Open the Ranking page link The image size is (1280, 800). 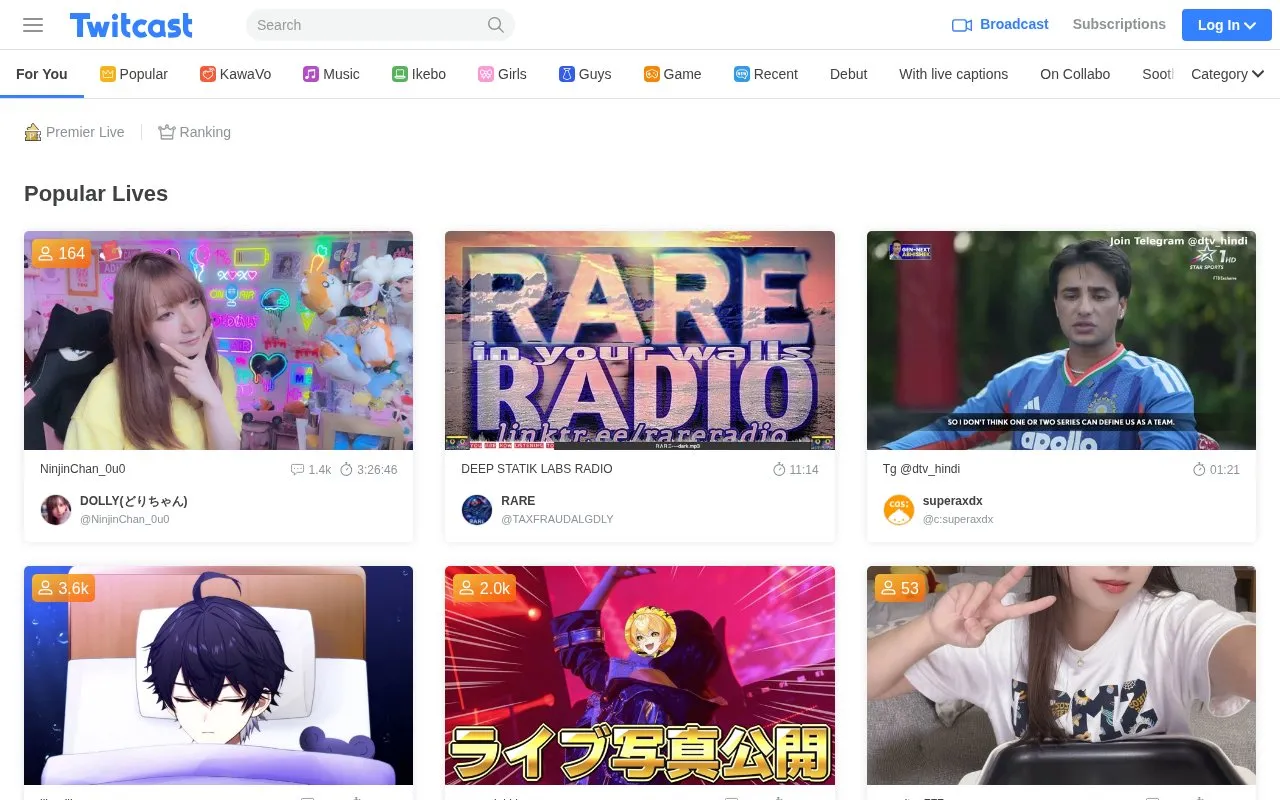pos(195,132)
